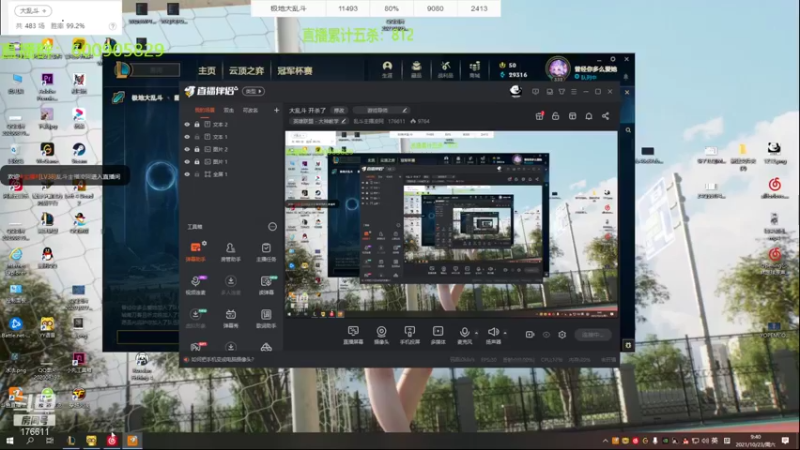The width and height of the screenshot is (800, 450).
Task: Edit the 英雄联盟 category tag
Action: pos(318,121)
